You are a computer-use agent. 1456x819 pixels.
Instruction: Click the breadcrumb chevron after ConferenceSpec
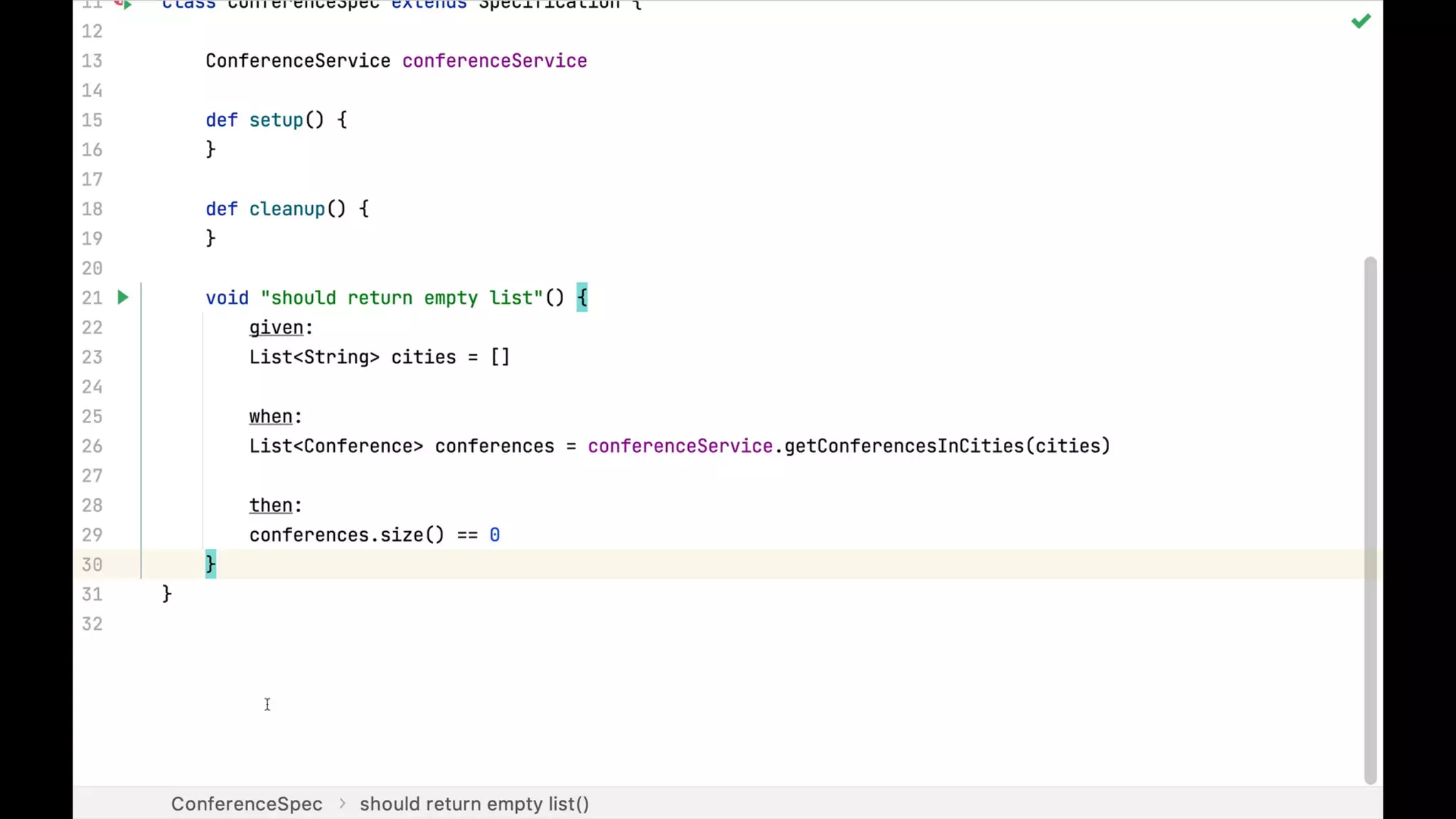click(342, 803)
